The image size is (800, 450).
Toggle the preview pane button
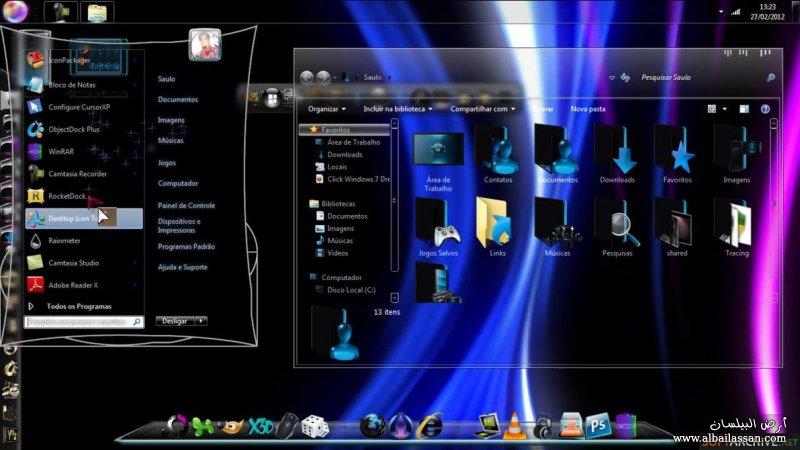pos(744,109)
